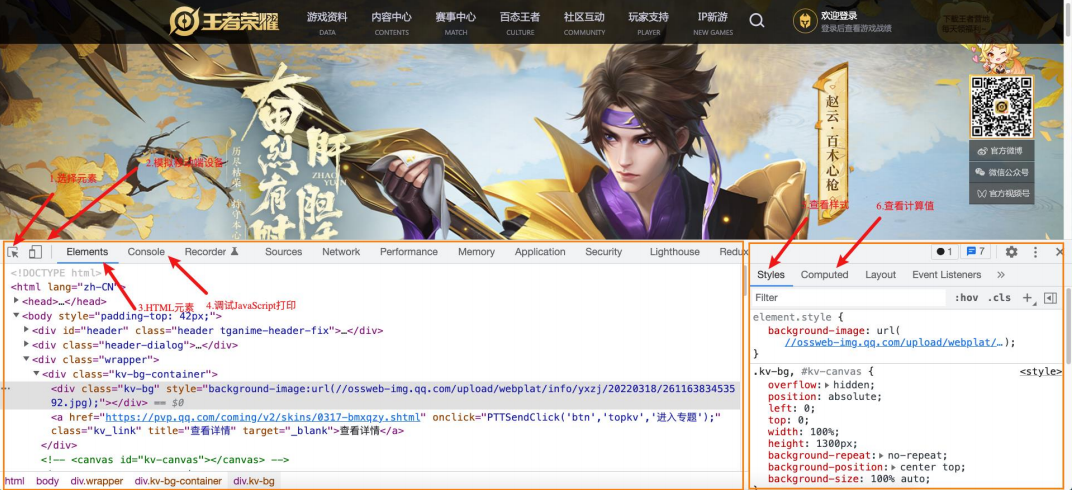1075x503 pixels.
Task: Click the message issues badge showing 7
Action: point(976,252)
